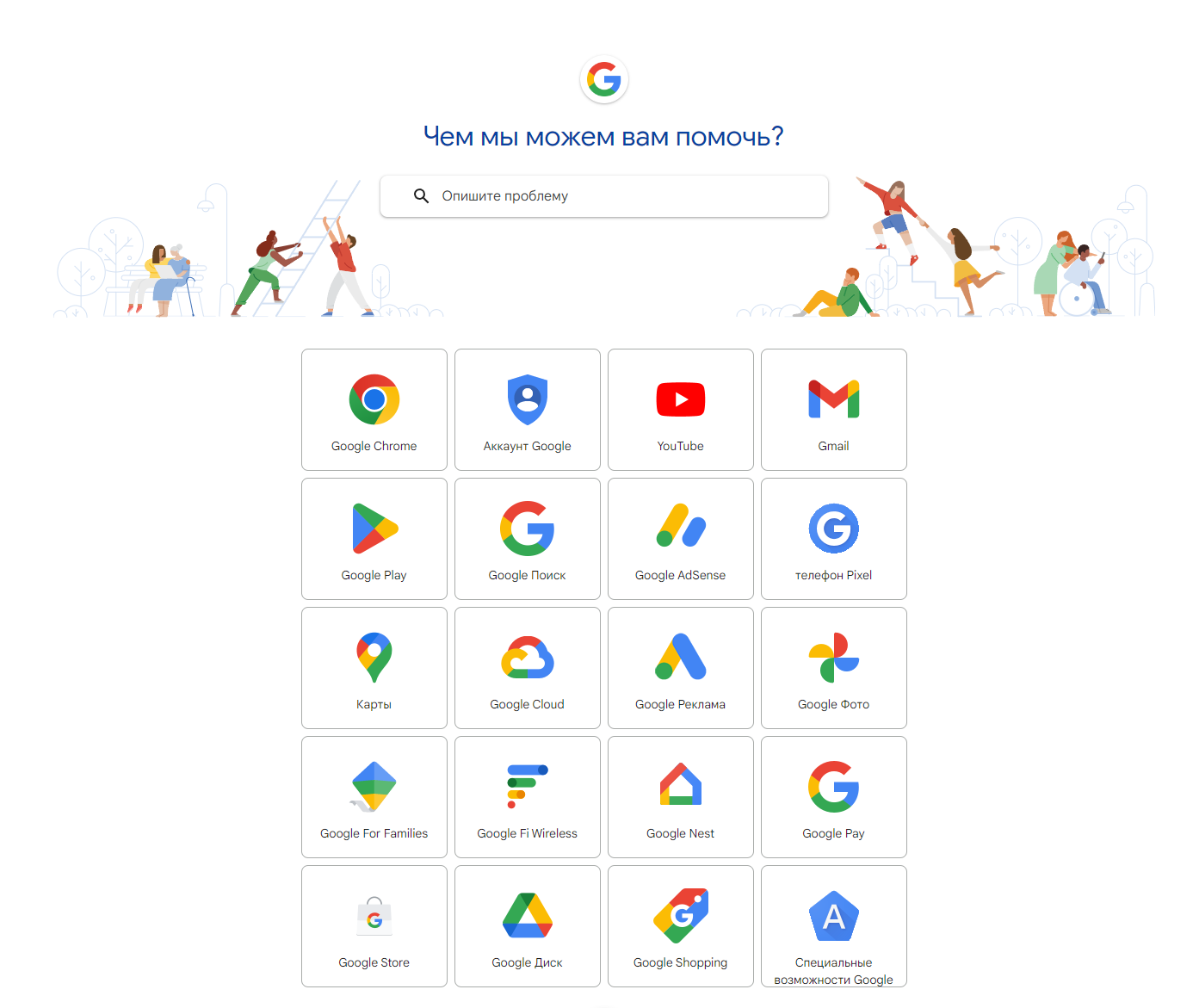Viewport: 1199px width, 1008px height.
Task: Open the Google Play triangle icon
Action: coord(374,529)
